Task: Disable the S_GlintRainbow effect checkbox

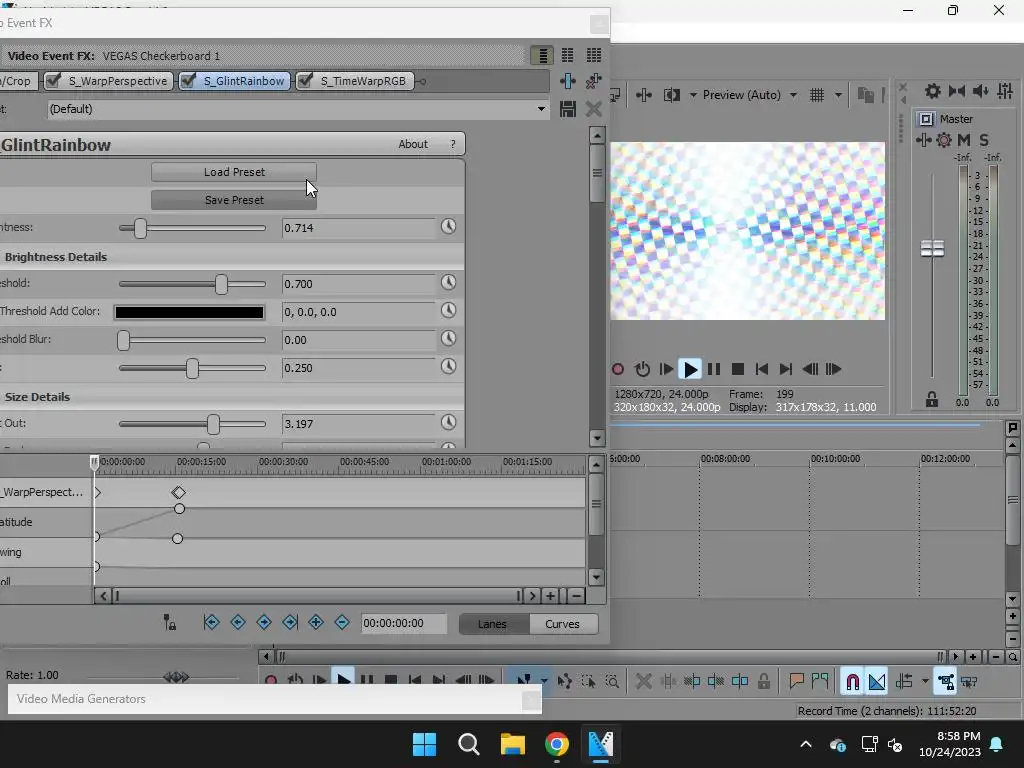Action: (x=188, y=80)
